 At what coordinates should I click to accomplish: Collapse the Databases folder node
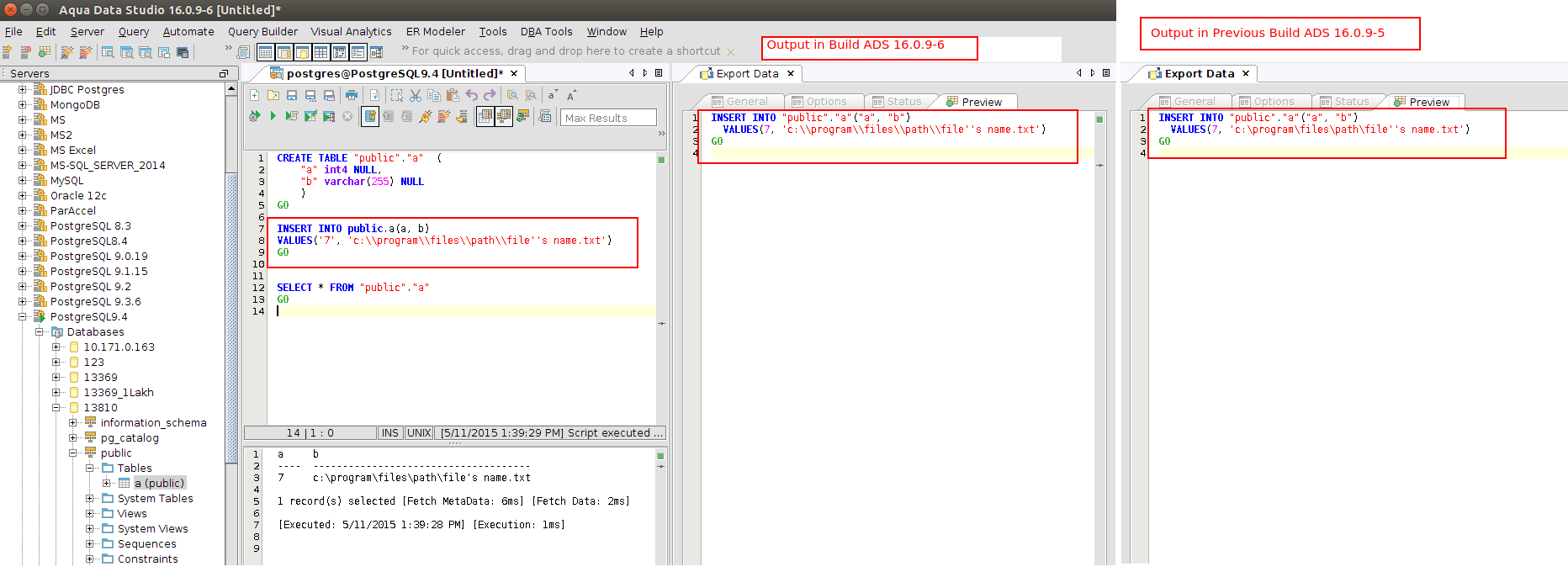pos(40,331)
